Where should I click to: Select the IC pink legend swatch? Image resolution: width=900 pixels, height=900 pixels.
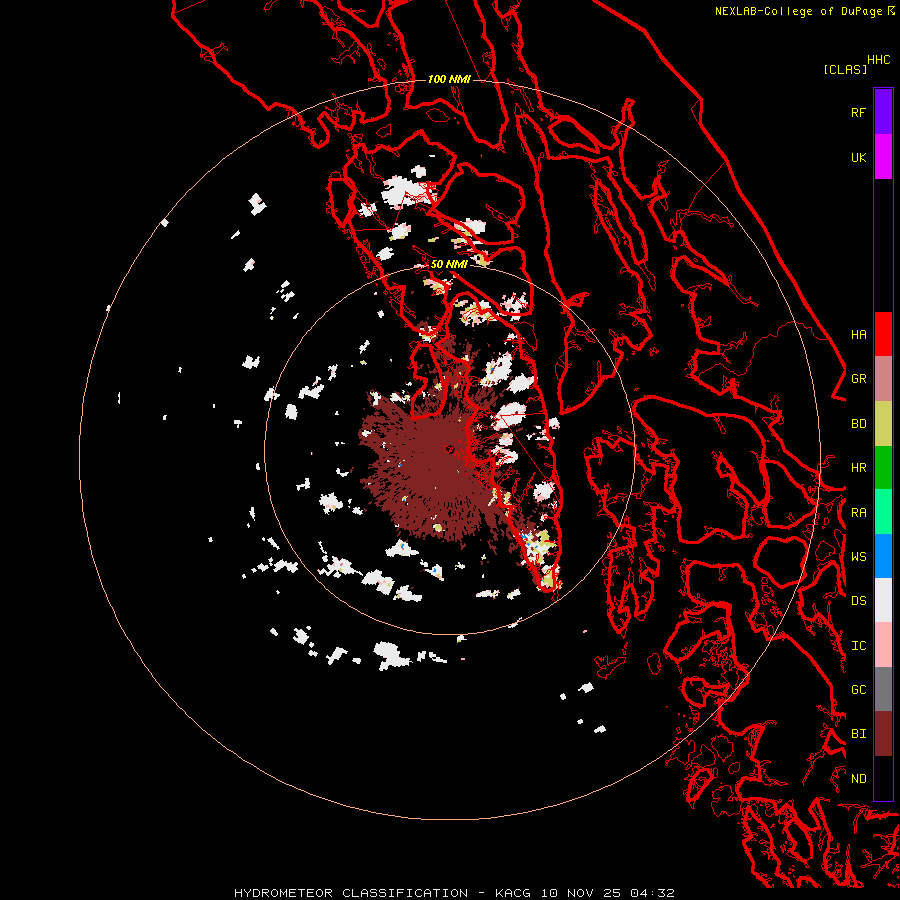883,645
